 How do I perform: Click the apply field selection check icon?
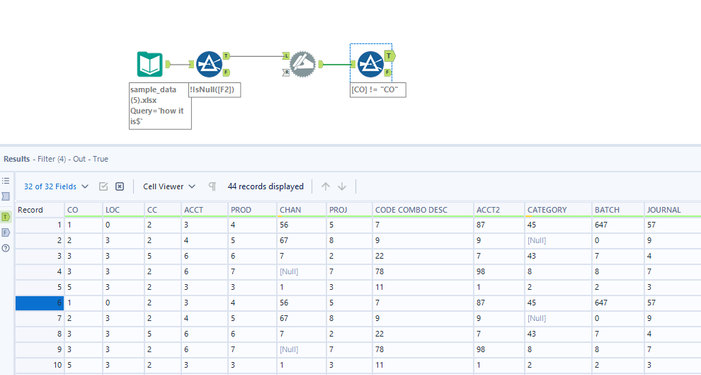tap(103, 186)
